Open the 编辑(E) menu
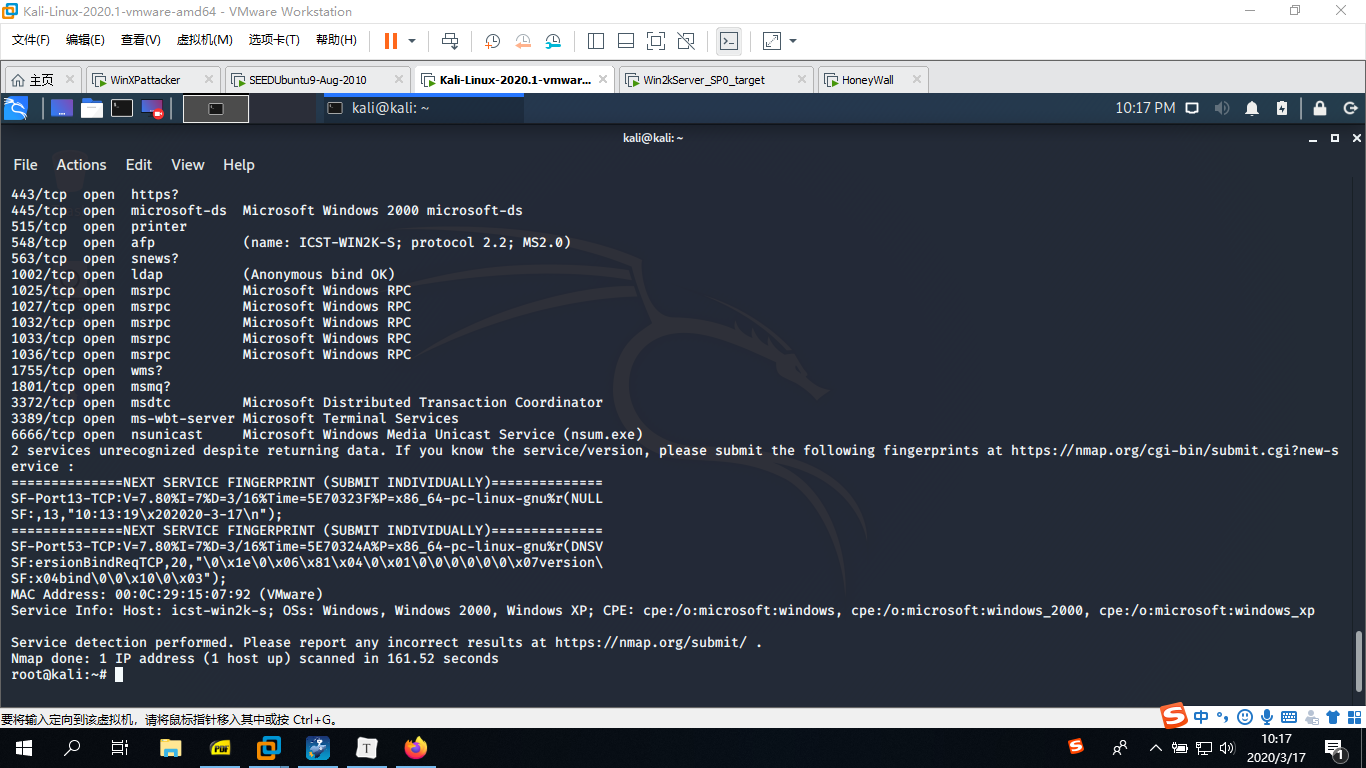The height and width of the screenshot is (768, 1366). 85,40
